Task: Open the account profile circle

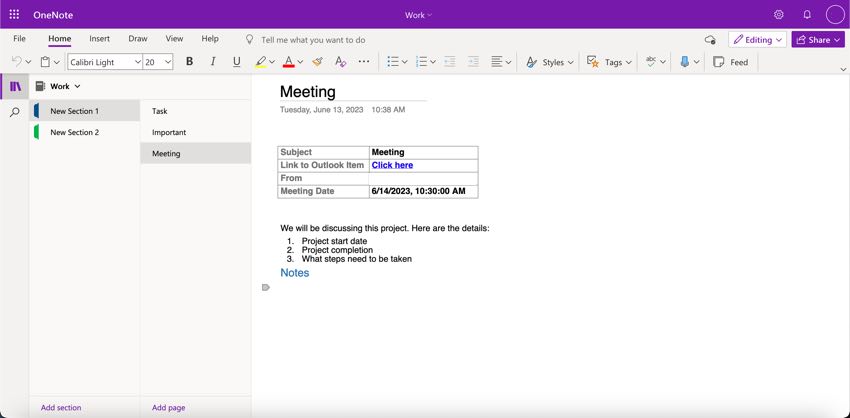Action: 835,15
